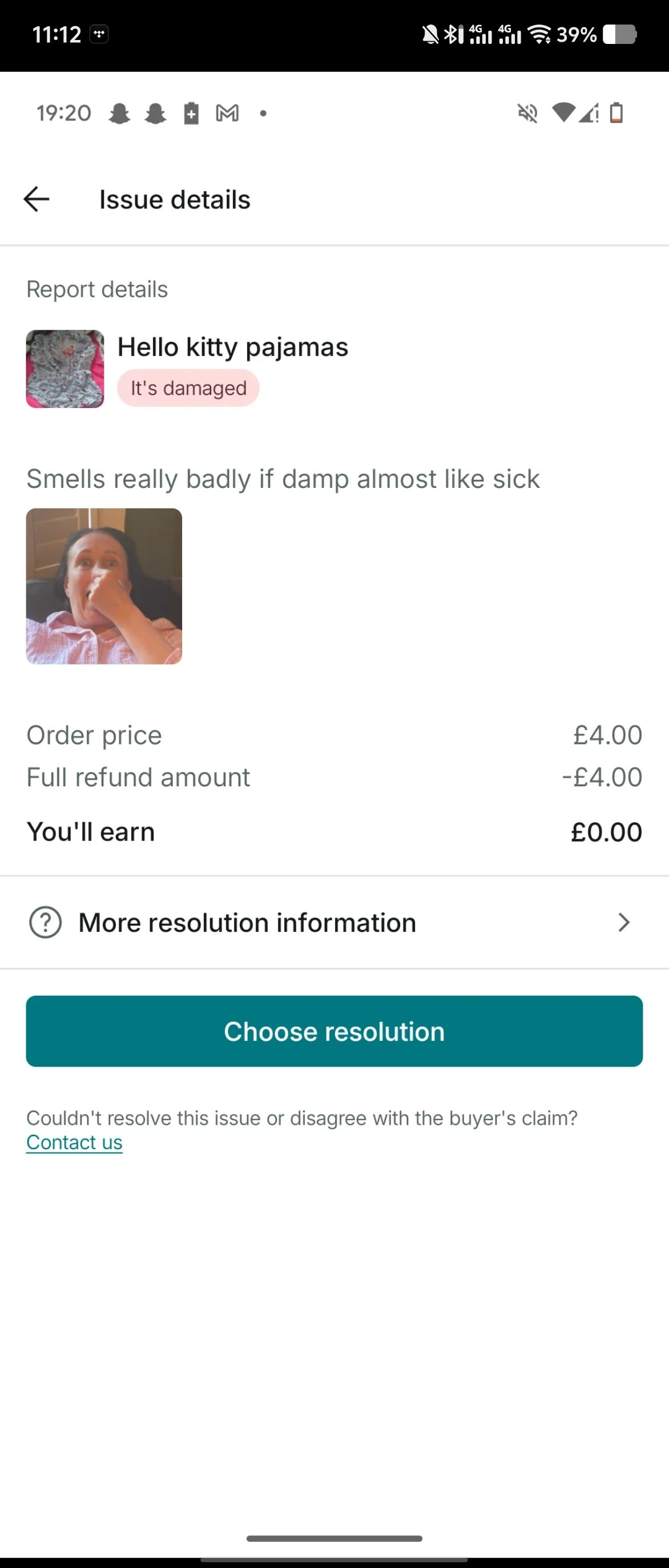The height and width of the screenshot is (1568, 669).
Task: Tap the bottom navigation gesture bar
Action: click(334, 1538)
